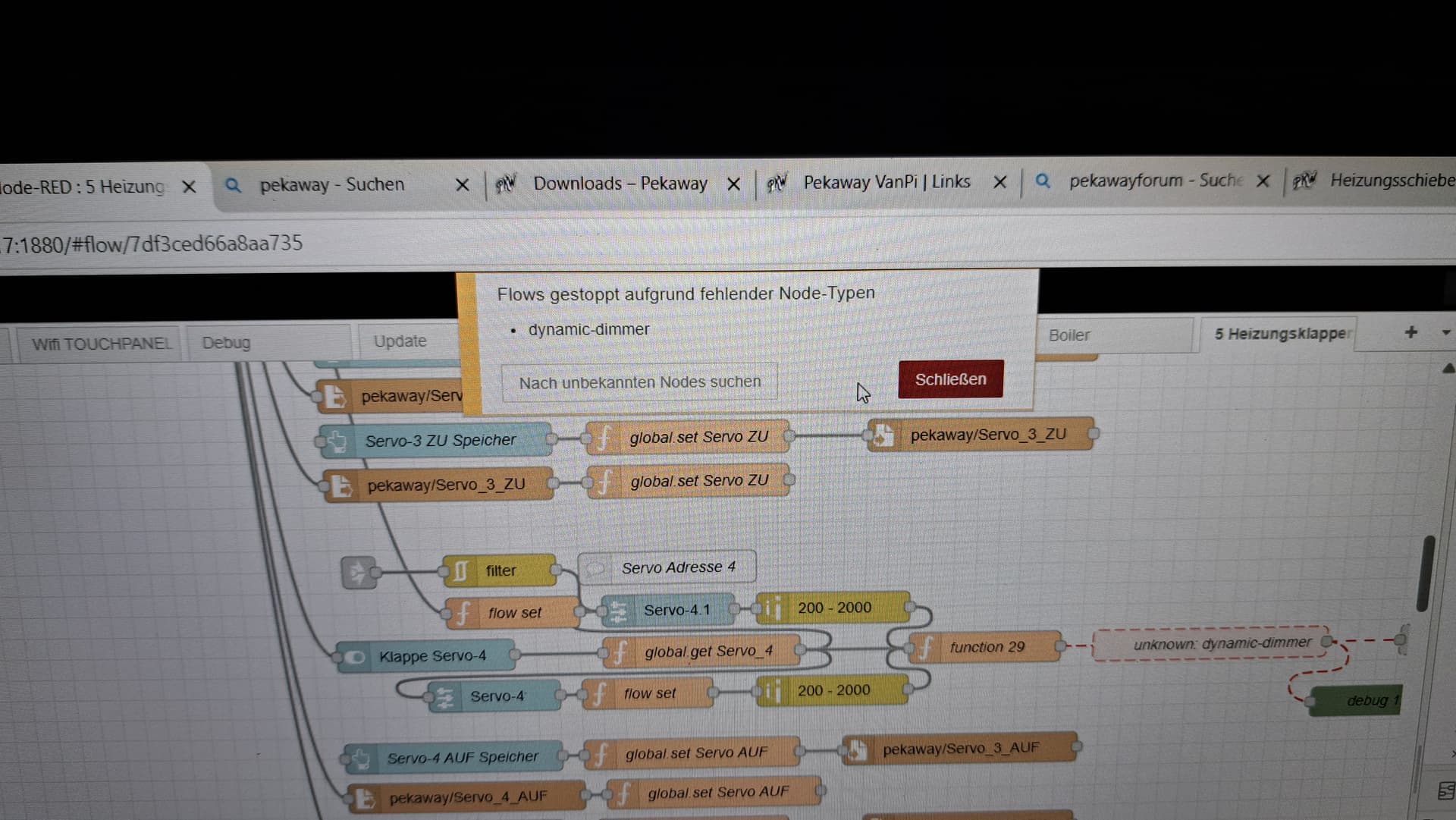Image resolution: width=1456 pixels, height=820 pixels.
Task: Select the Servo-4.1 slider node
Action: 676,610
